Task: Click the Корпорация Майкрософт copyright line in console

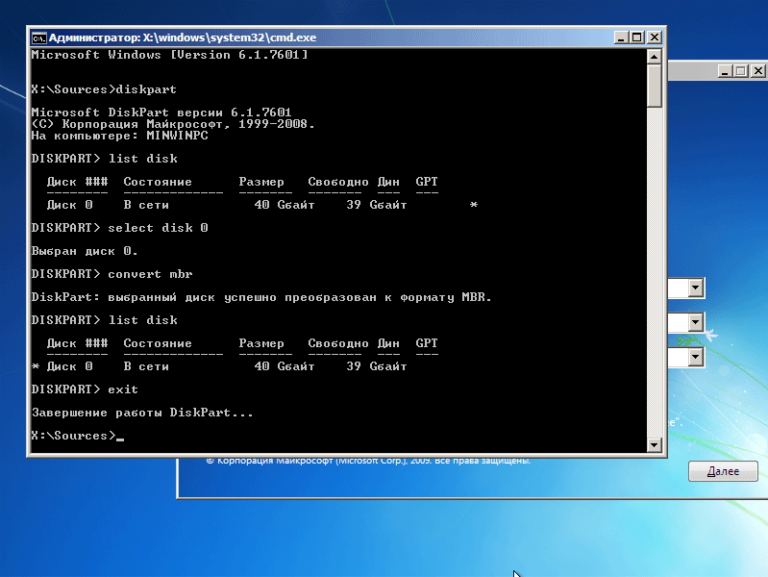Action: tap(172, 124)
